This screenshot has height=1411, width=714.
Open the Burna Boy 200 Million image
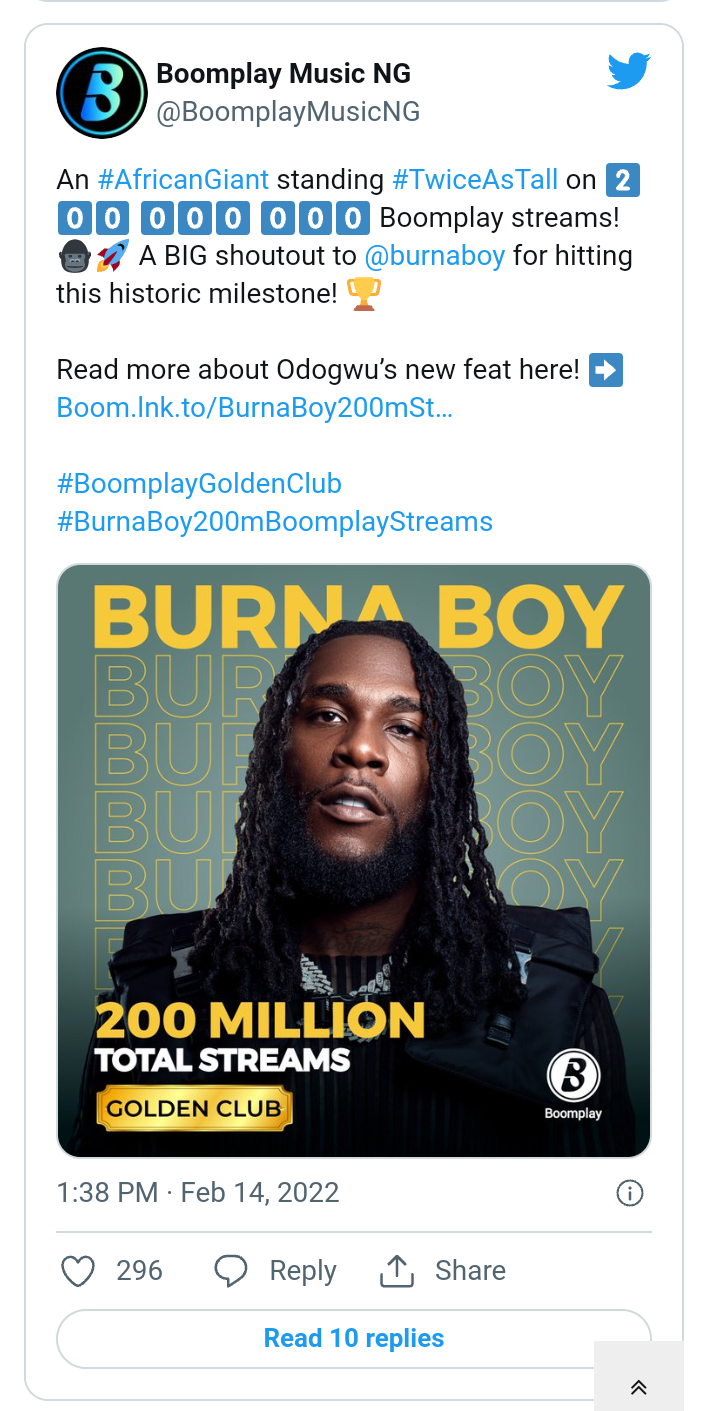tap(354, 860)
